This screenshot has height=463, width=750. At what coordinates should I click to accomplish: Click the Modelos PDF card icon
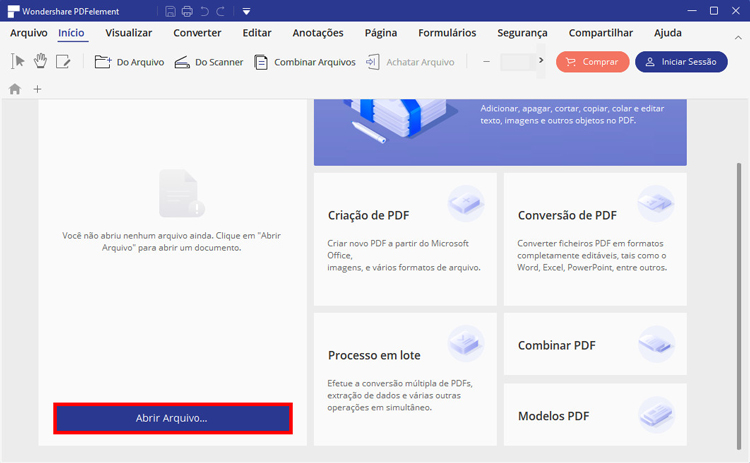(656, 415)
